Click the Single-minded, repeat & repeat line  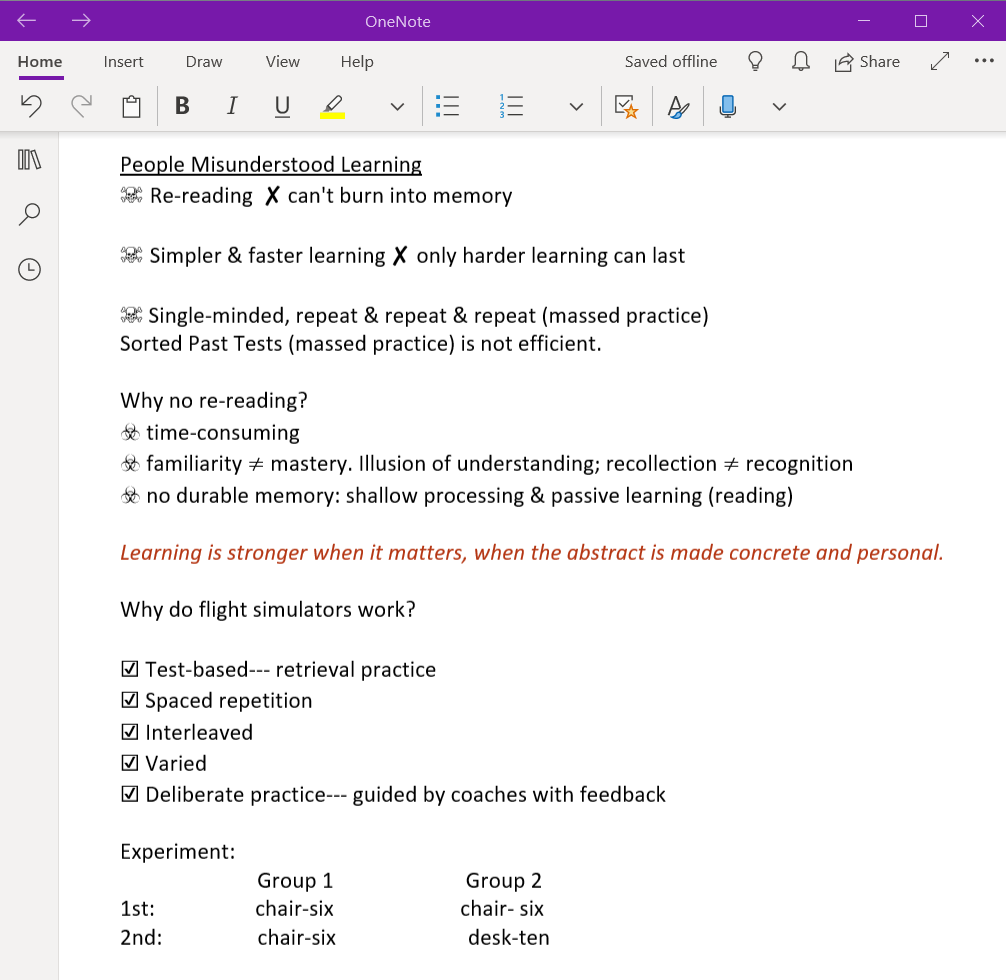[x=414, y=316]
